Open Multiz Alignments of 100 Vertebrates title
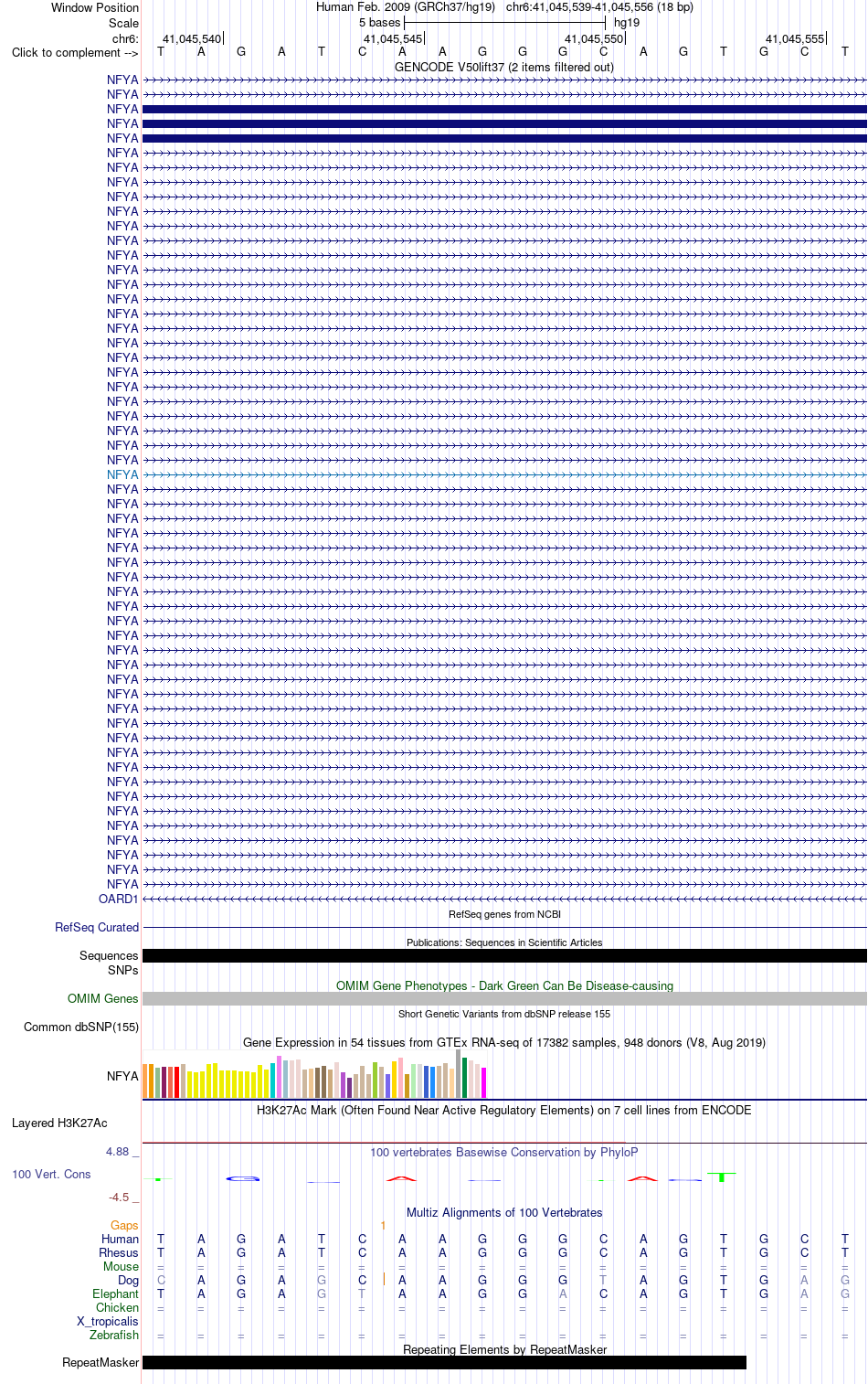This screenshot has width=868, height=1384. click(504, 1212)
